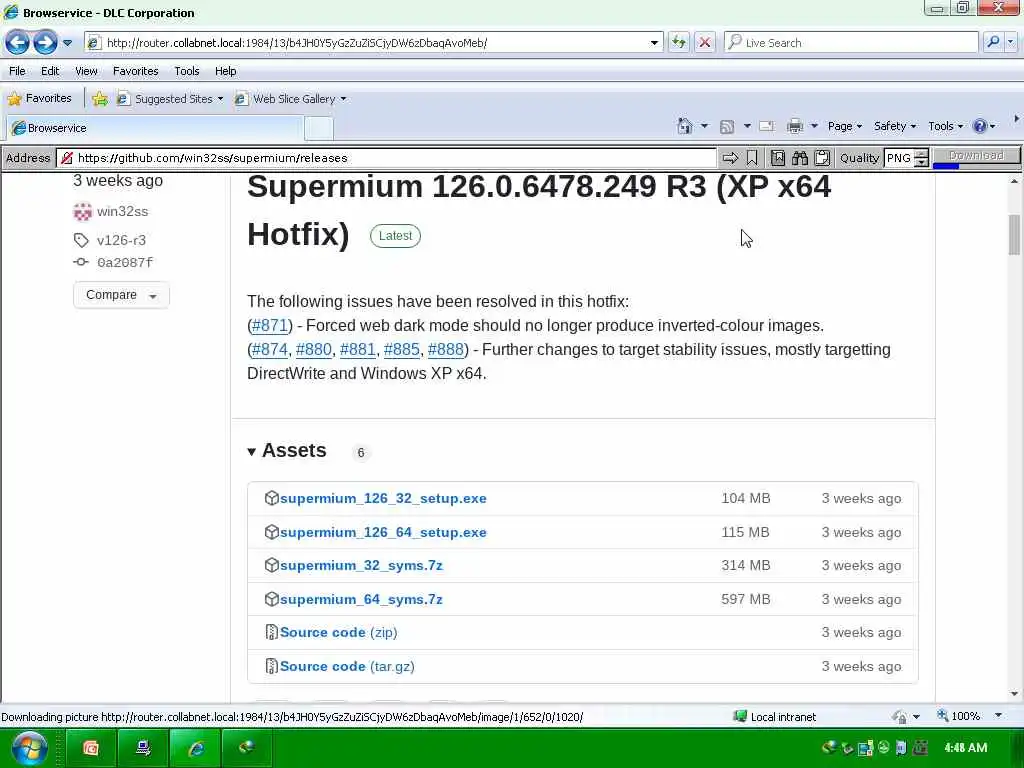Go forward with the IE Forward arrow

45,43
